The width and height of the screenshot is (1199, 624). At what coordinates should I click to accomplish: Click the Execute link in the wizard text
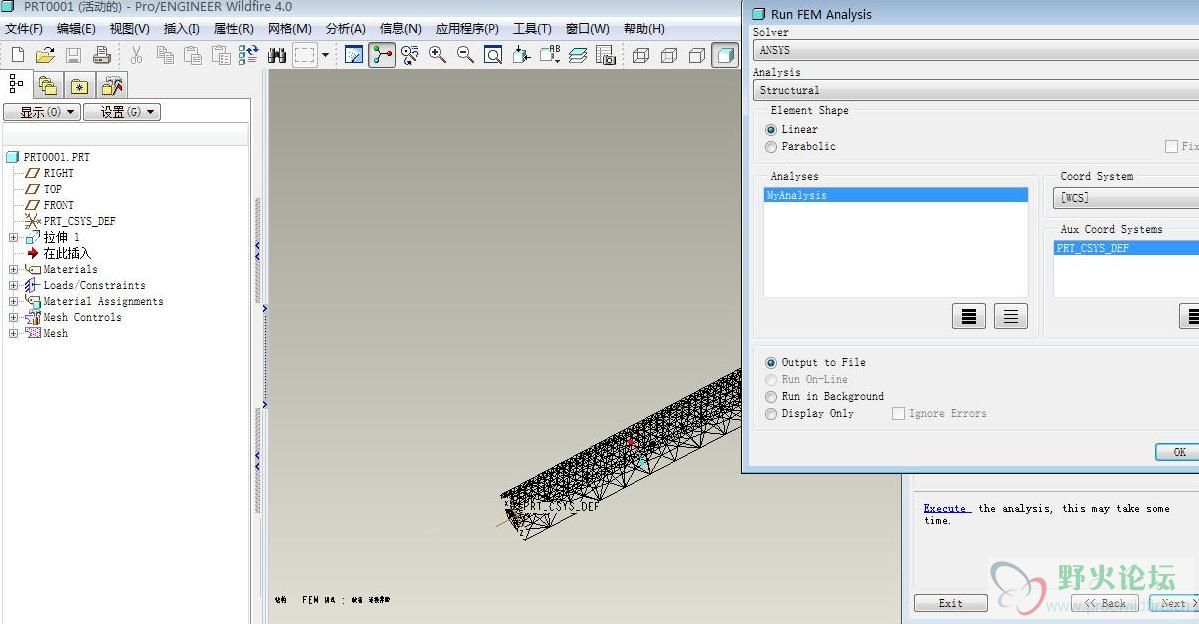click(945, 509)
